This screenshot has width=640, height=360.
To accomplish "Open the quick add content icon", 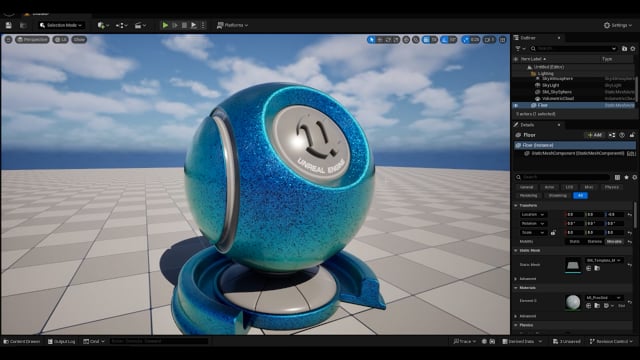I will [103, 25].
